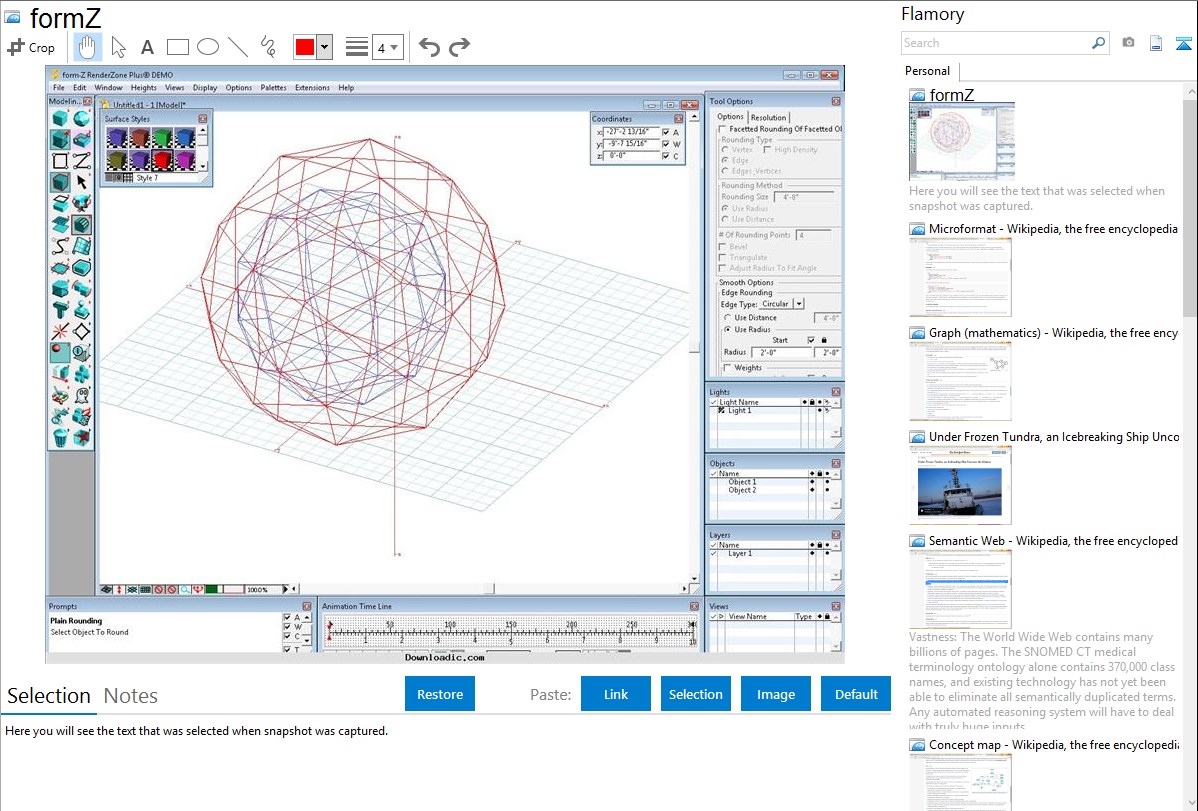The image size is (1198, 811).
Task: Undo the last annotation
Action: (x=429, y=47)
